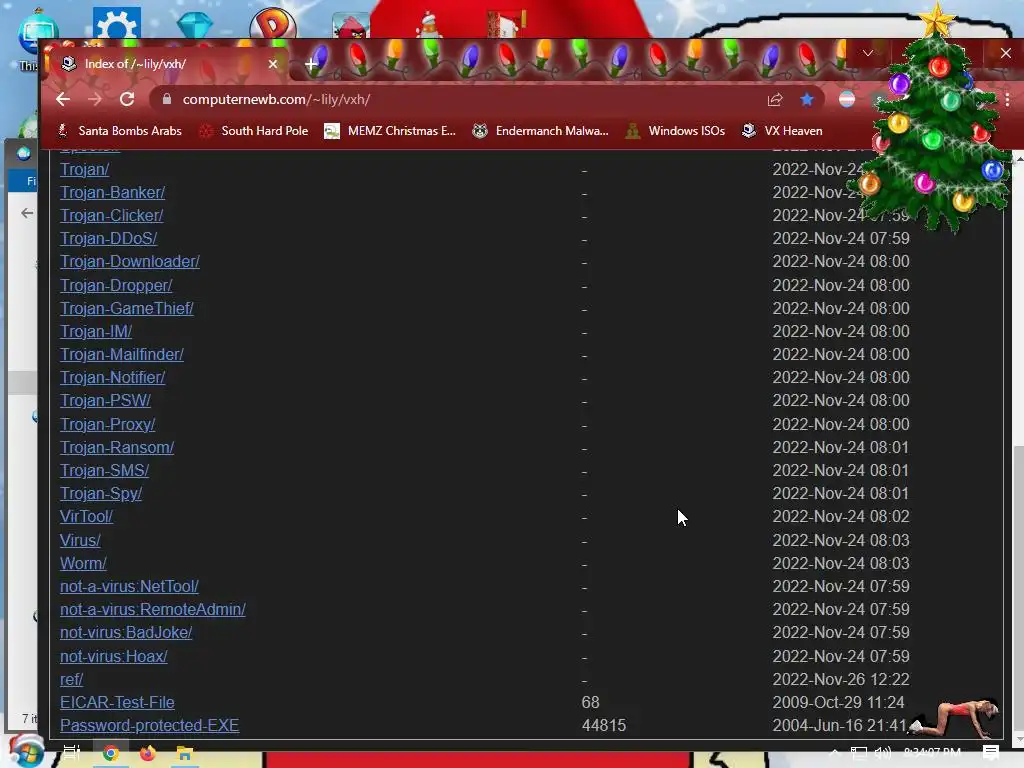Open the ref/ directory link
1024x768 pixels.
(71, 679)
